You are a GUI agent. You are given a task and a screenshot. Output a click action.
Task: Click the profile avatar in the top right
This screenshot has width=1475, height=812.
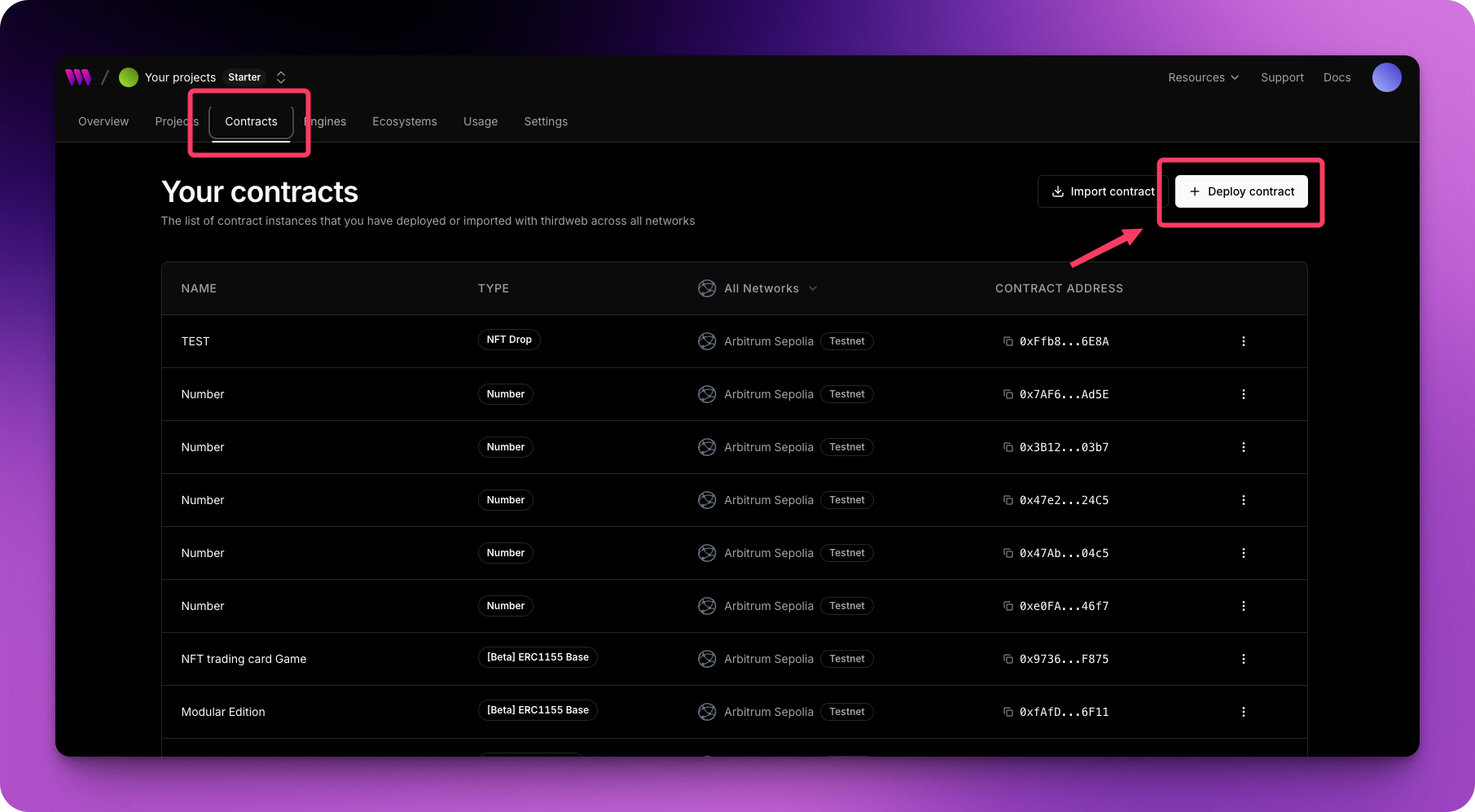1387,77
